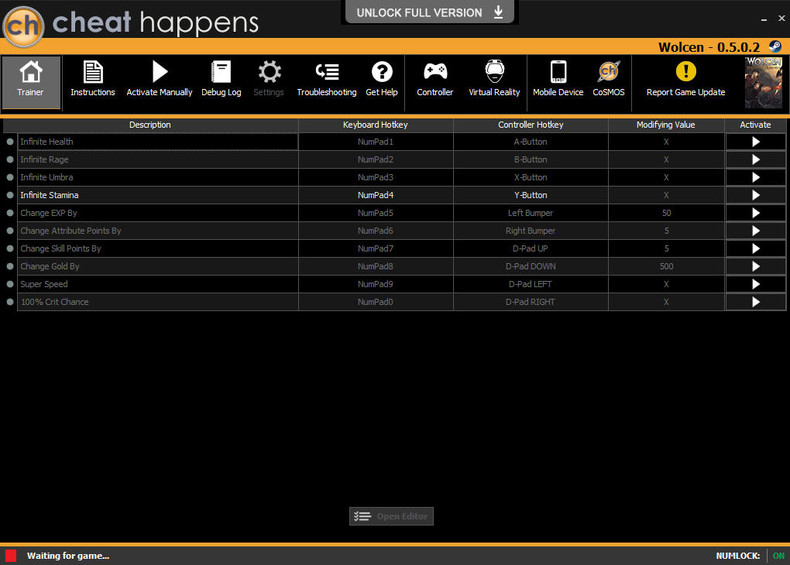Screen dimensions: 790x565
Task: Launch the CoSMOS tool
Action: point(608,79)
